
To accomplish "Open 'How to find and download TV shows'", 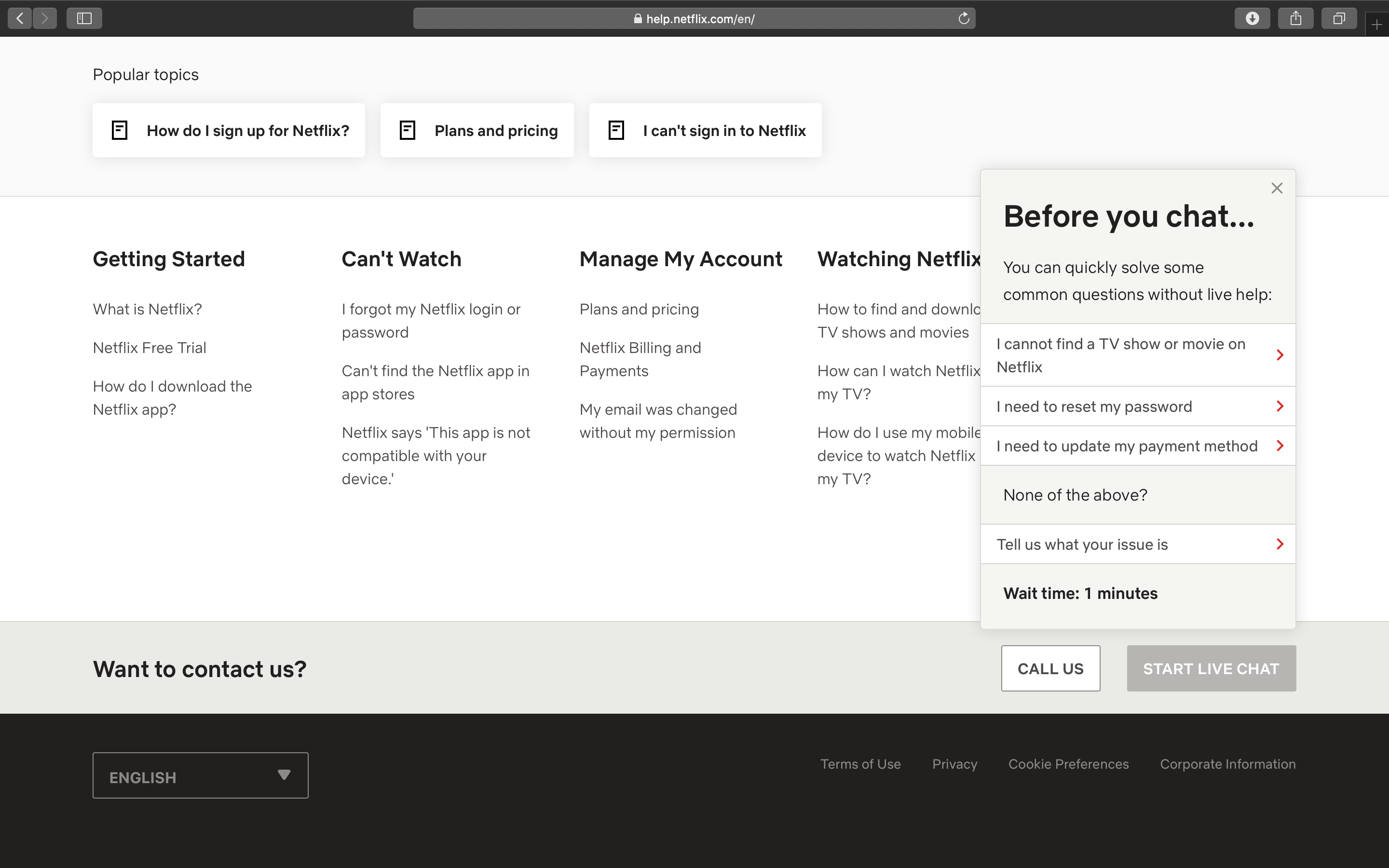I will (899, 321).
